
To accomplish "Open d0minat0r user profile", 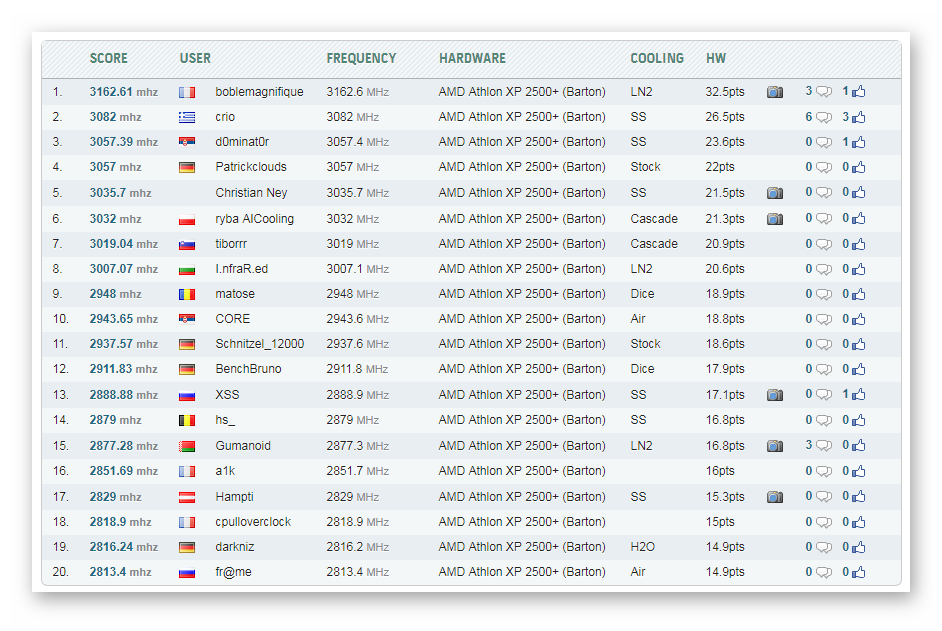I will click(x=242, y=142).
